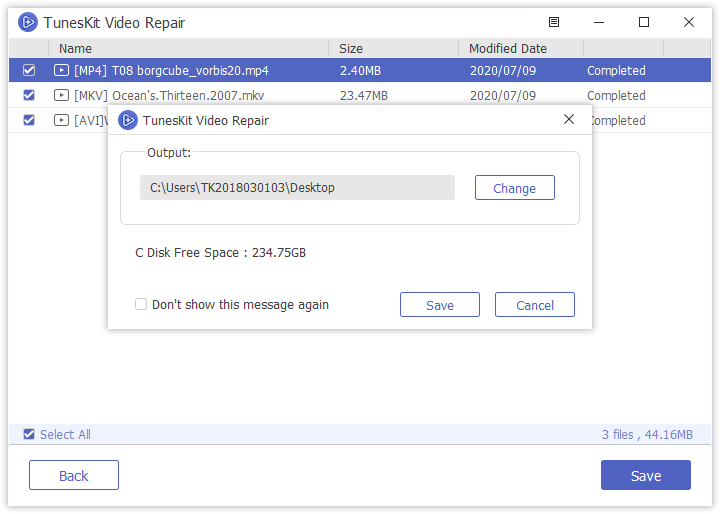Viewport: 720px width, 514px height.
Task: Click the 2.40MB size cell
Action: click(360, 70)
